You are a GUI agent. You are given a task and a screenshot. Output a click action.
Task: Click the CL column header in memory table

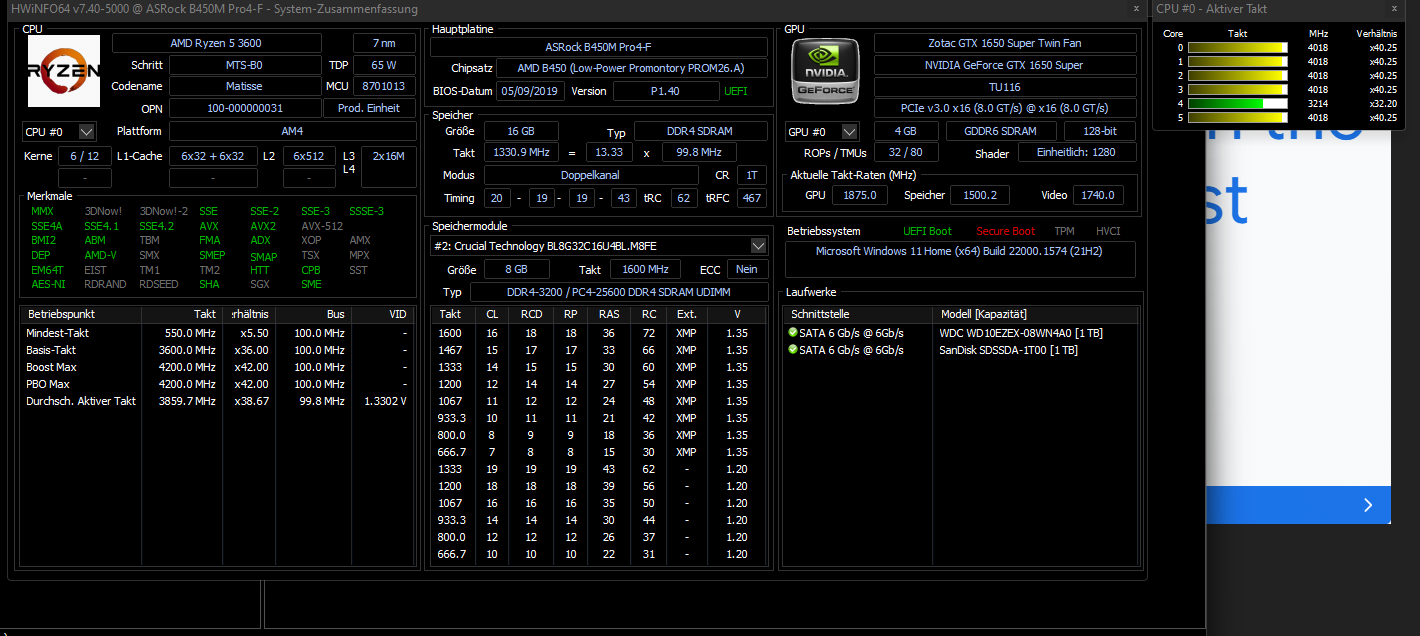coord(492,314)
